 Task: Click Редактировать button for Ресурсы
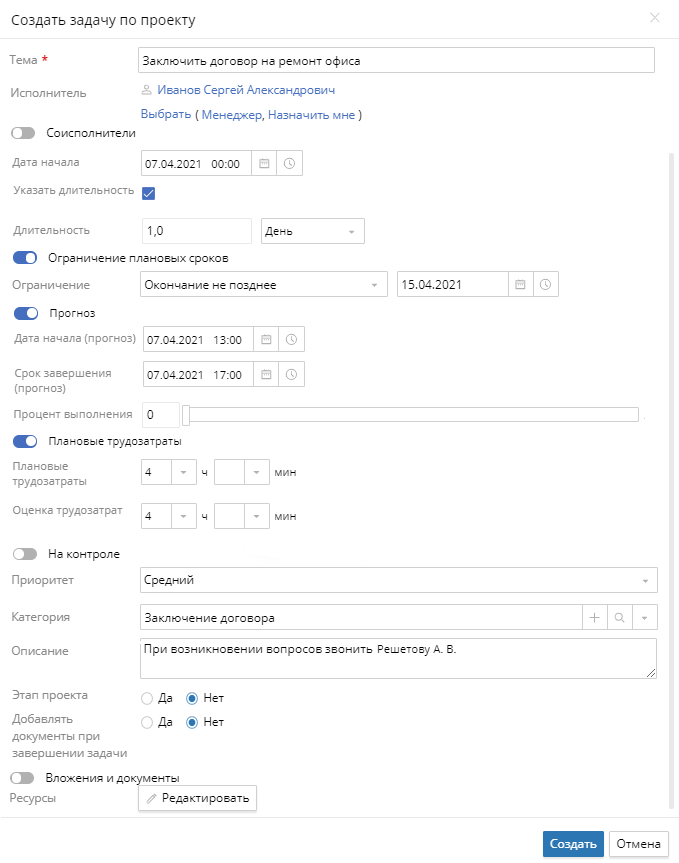[197, 798]
